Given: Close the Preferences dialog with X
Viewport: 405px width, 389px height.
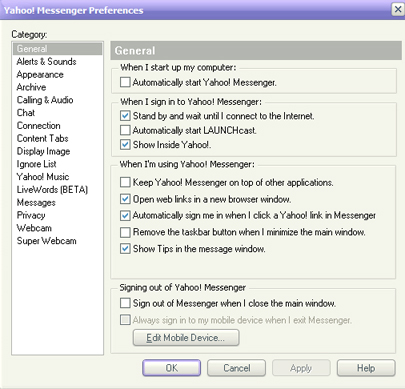Looking at the screenshot, I should click(x=398, y=9).
